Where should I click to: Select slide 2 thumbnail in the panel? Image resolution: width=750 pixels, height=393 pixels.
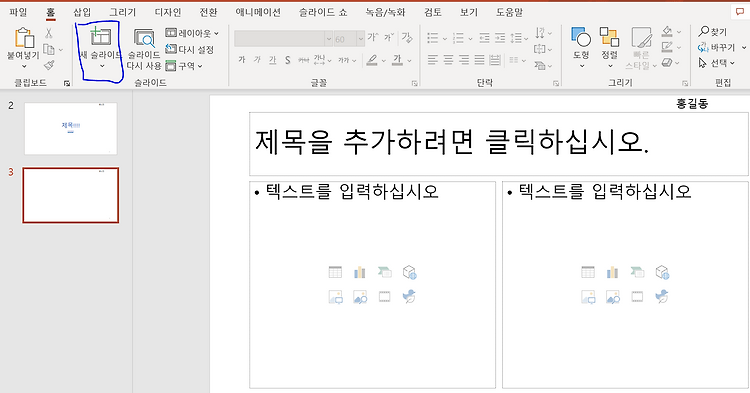[71, 129]
